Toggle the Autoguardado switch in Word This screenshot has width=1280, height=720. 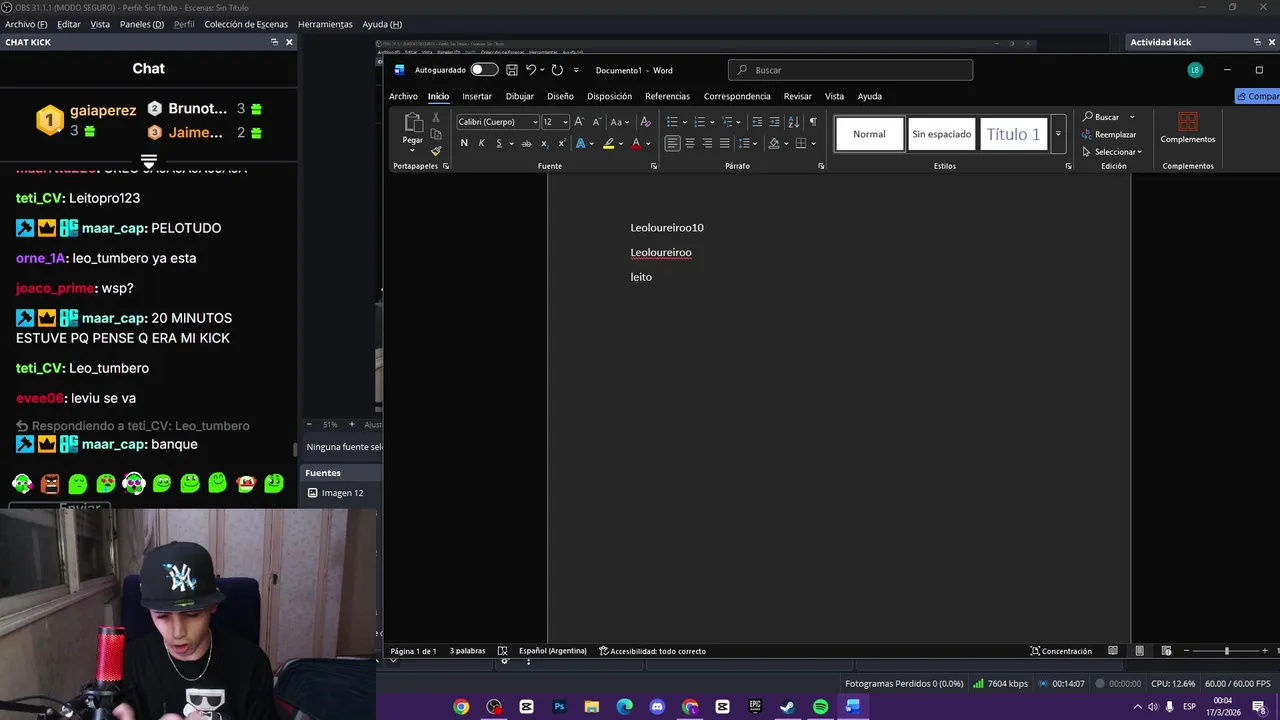tap(484, 70)
